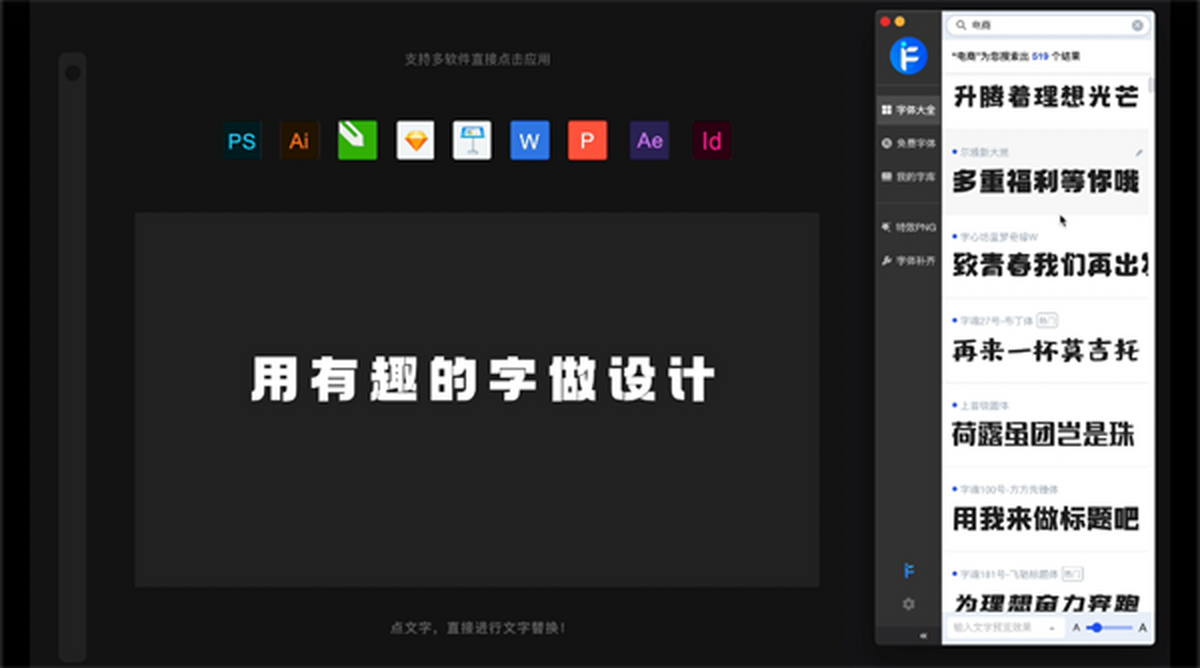Viewport: 1200px width, 668px height.
Task: Click the After Effects Ae icon
Action: pos(649,141)
